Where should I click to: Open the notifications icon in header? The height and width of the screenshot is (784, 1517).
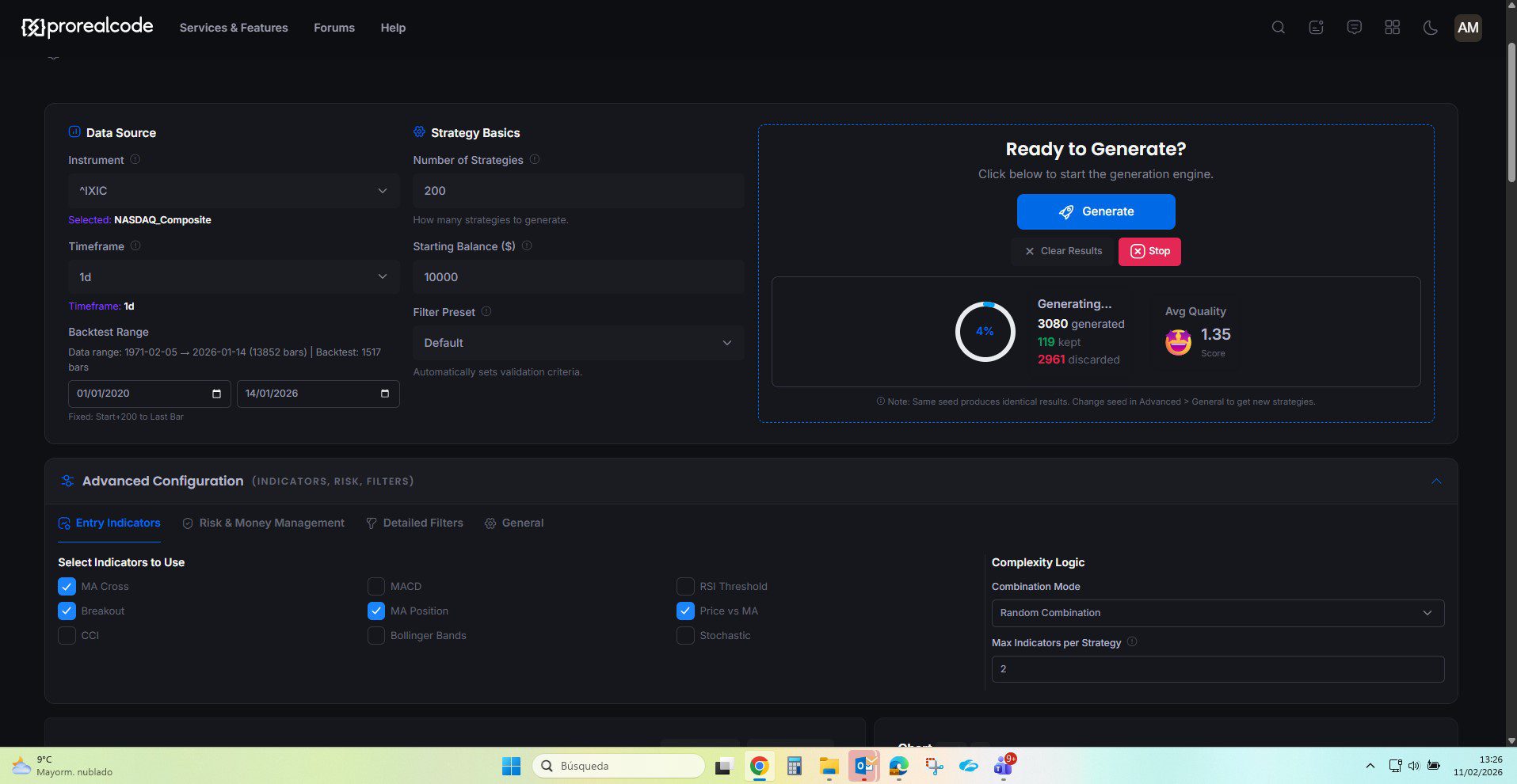1316,28
